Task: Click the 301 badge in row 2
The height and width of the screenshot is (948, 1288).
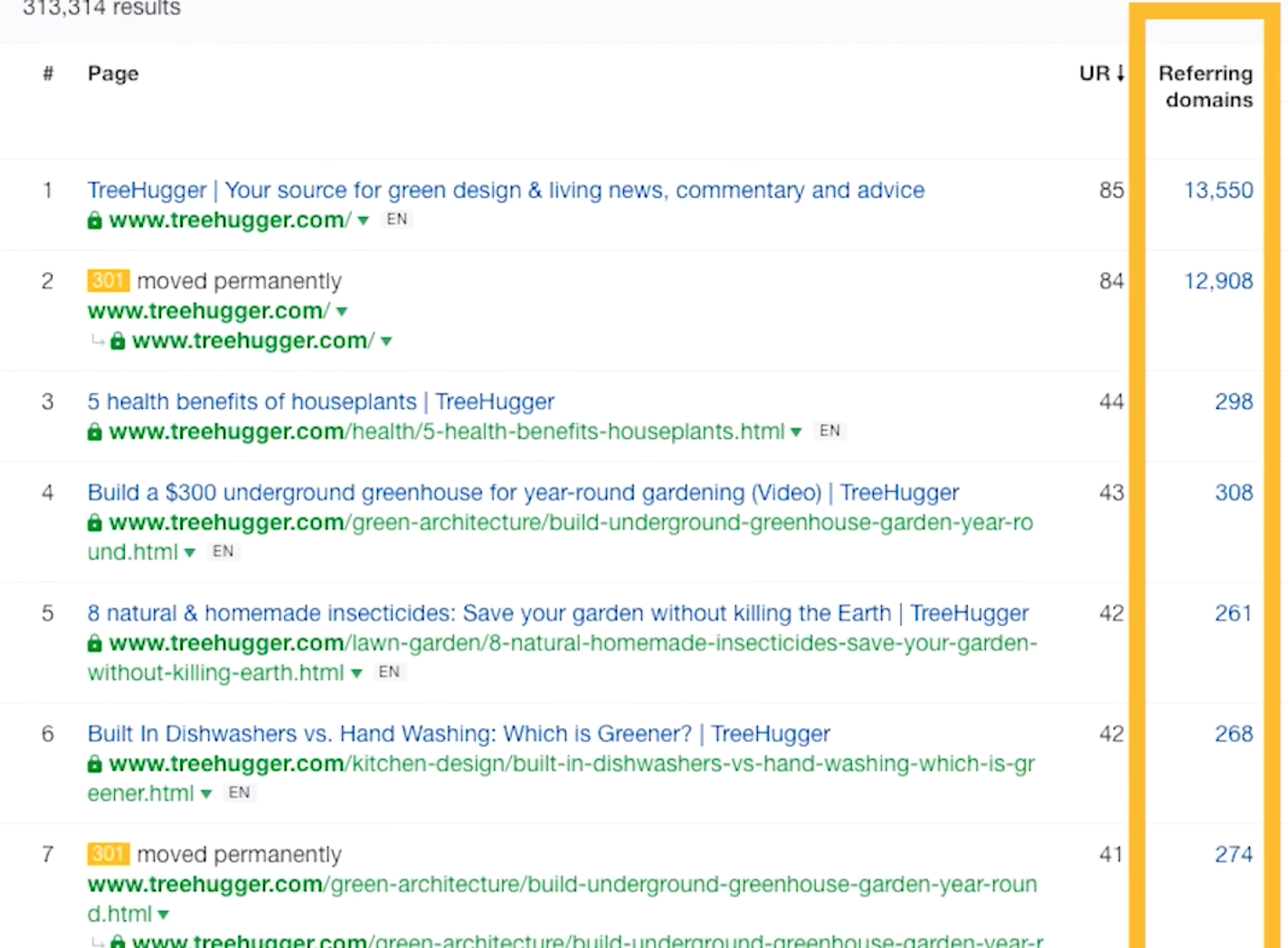Action: [x=109, y=280]
